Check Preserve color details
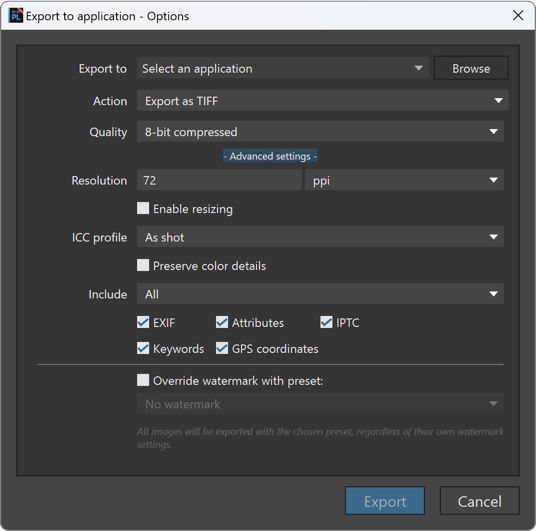 (x=143, y=265)
